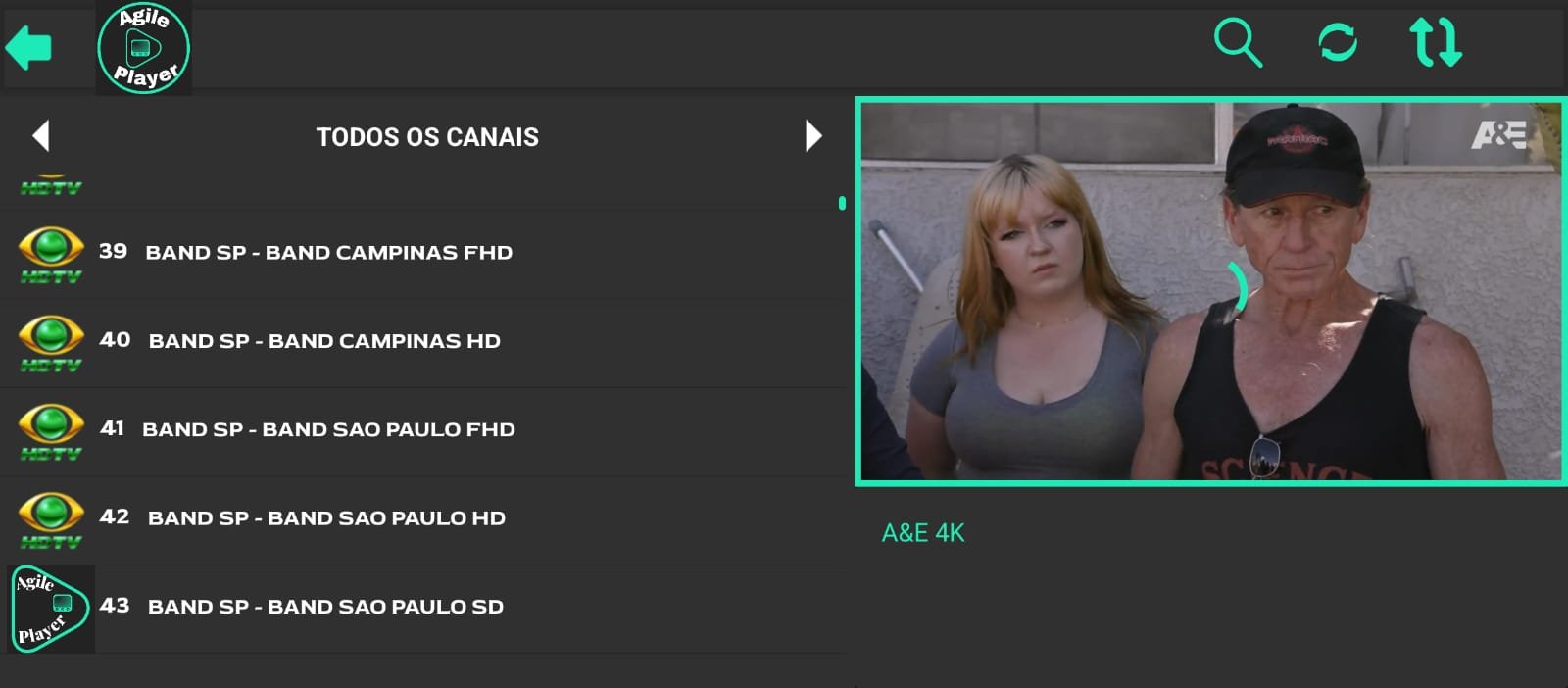Click Band logo of channel 39
The image size is (1568, 688).
click(51, 254)
